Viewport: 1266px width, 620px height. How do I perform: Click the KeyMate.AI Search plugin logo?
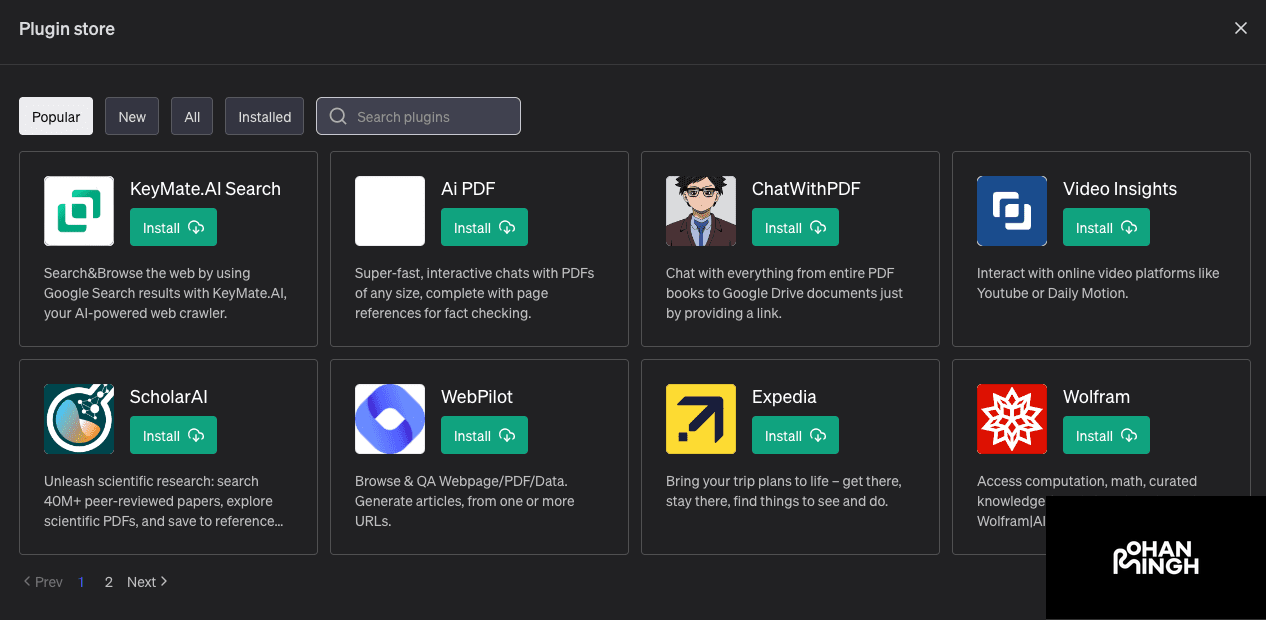click(78, 211)
